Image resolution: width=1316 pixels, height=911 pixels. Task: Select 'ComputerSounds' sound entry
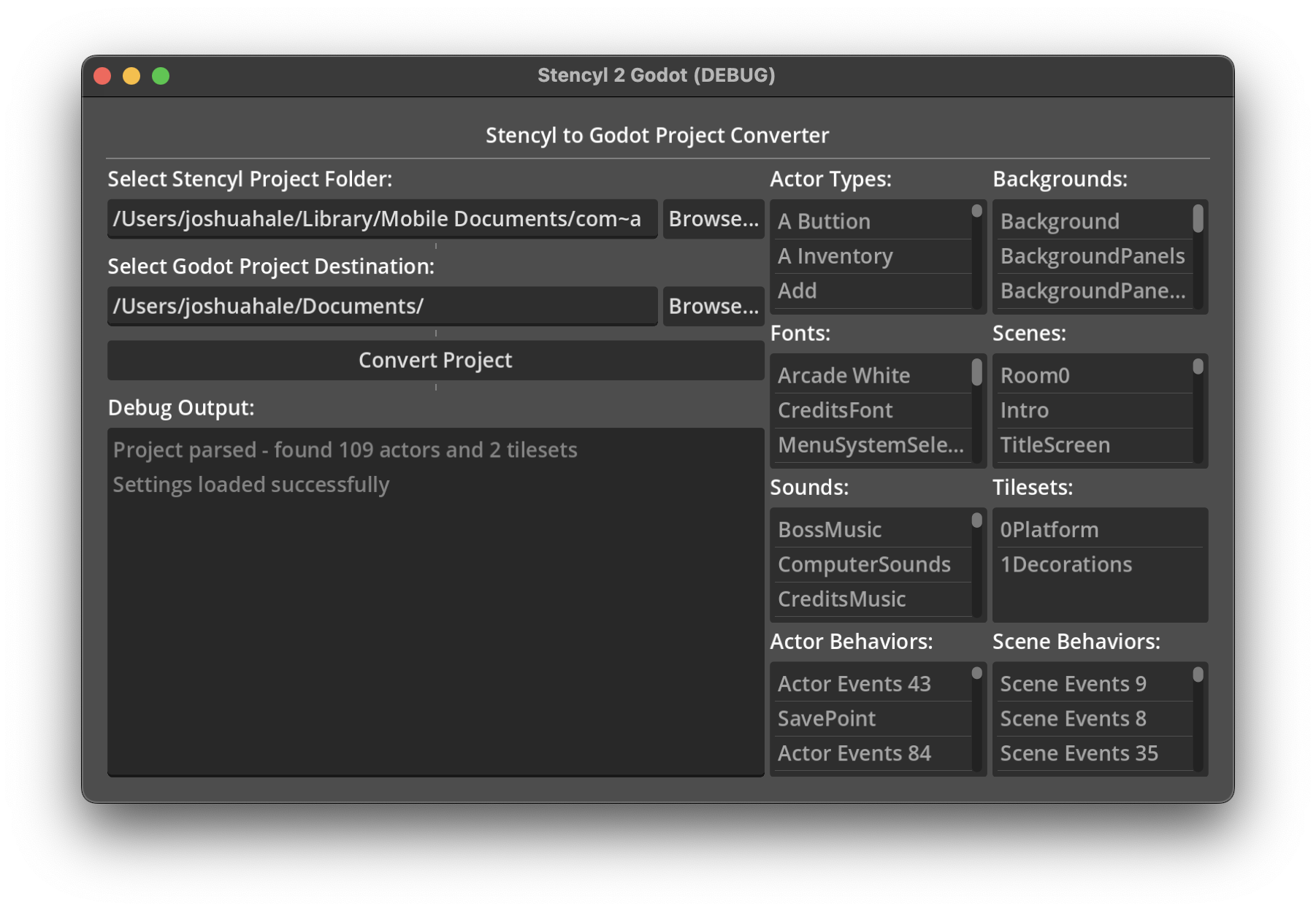coord(872,564)
